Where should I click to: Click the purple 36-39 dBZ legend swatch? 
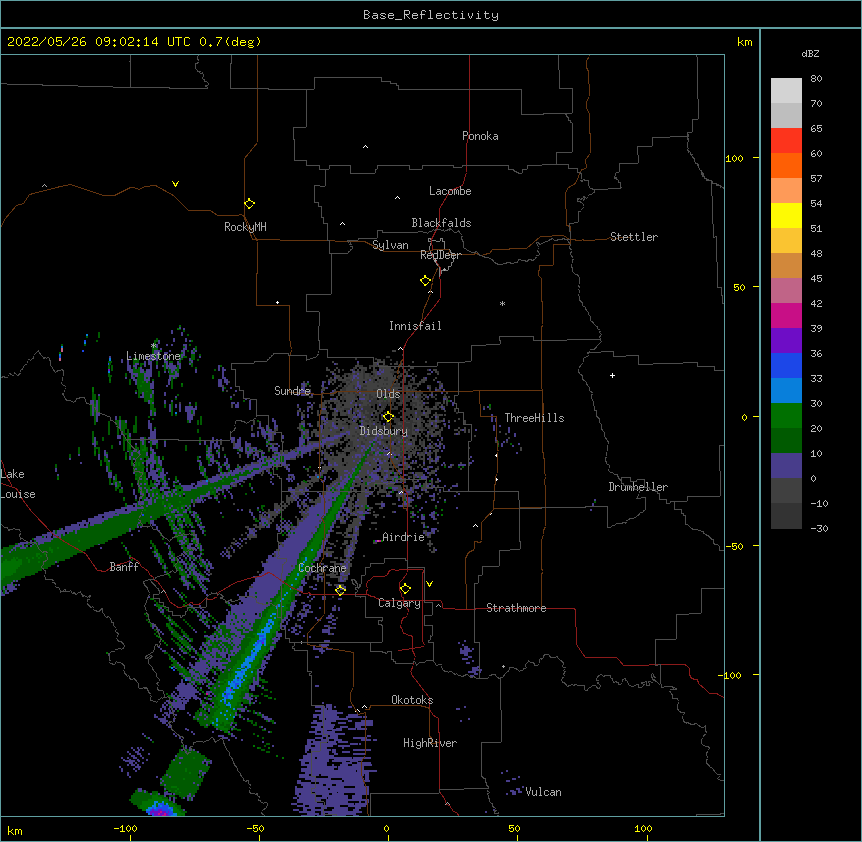click(x=786, y=341)
